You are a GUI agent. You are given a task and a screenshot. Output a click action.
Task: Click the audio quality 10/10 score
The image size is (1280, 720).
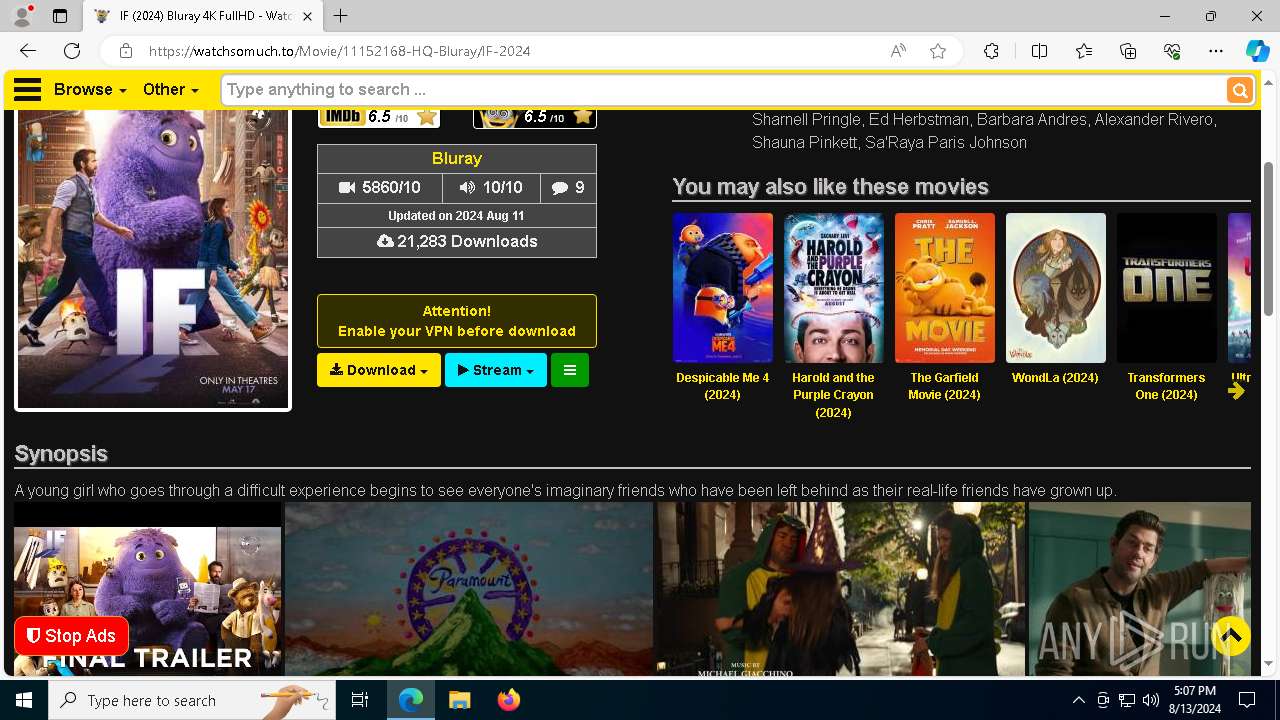pos(490,188)
